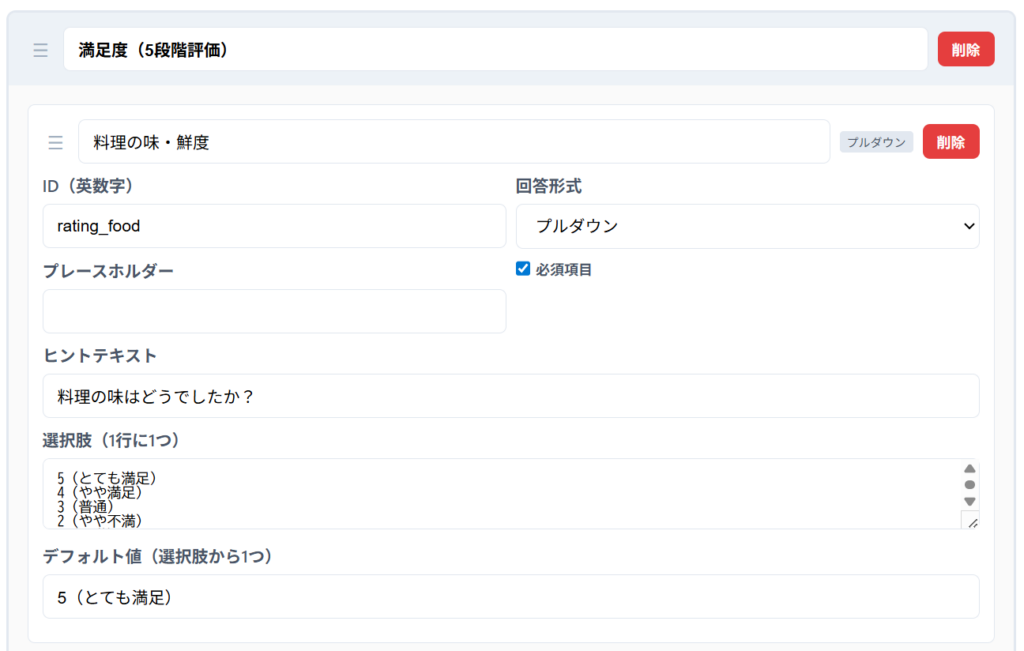Image resolution: width=1024 pixels, height=651 pixels.
Task: Click the ヒントテキスト input field
Action: [x=510, y=396]
